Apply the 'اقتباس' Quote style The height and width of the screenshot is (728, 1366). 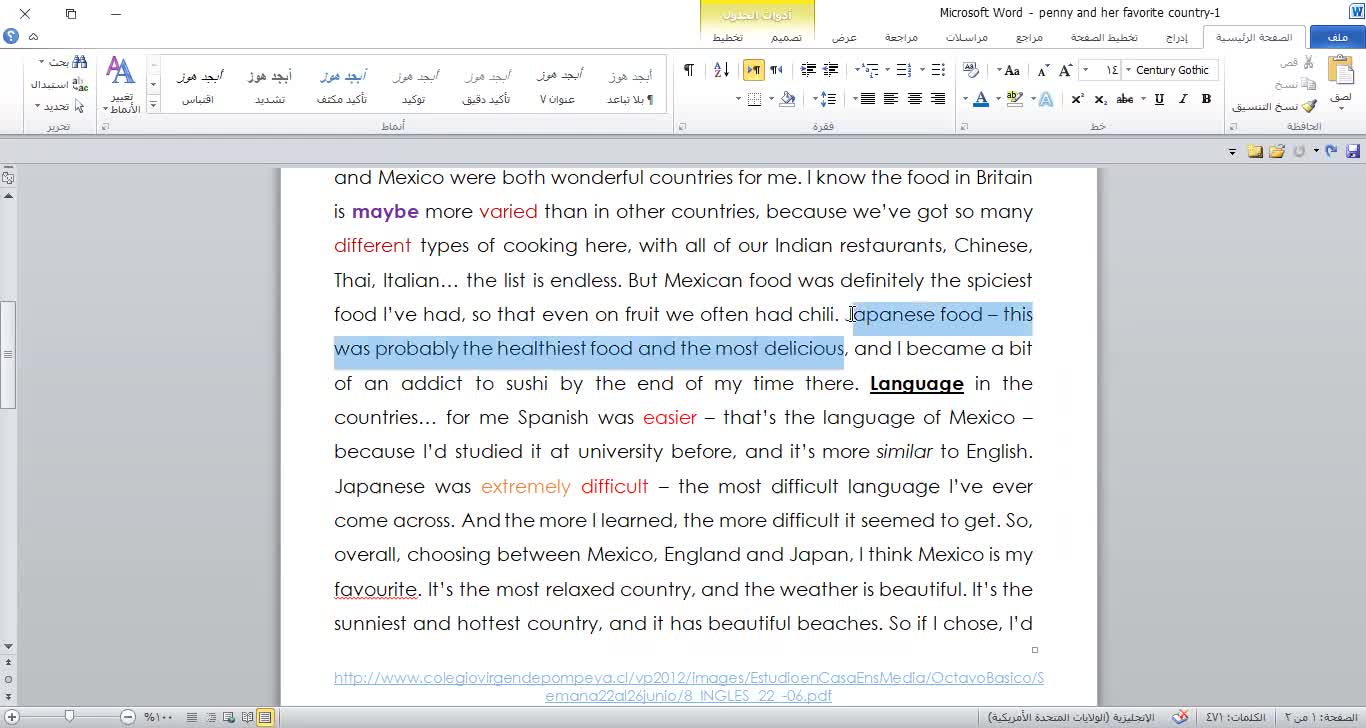pyautogui.click(x=198, y=87)
